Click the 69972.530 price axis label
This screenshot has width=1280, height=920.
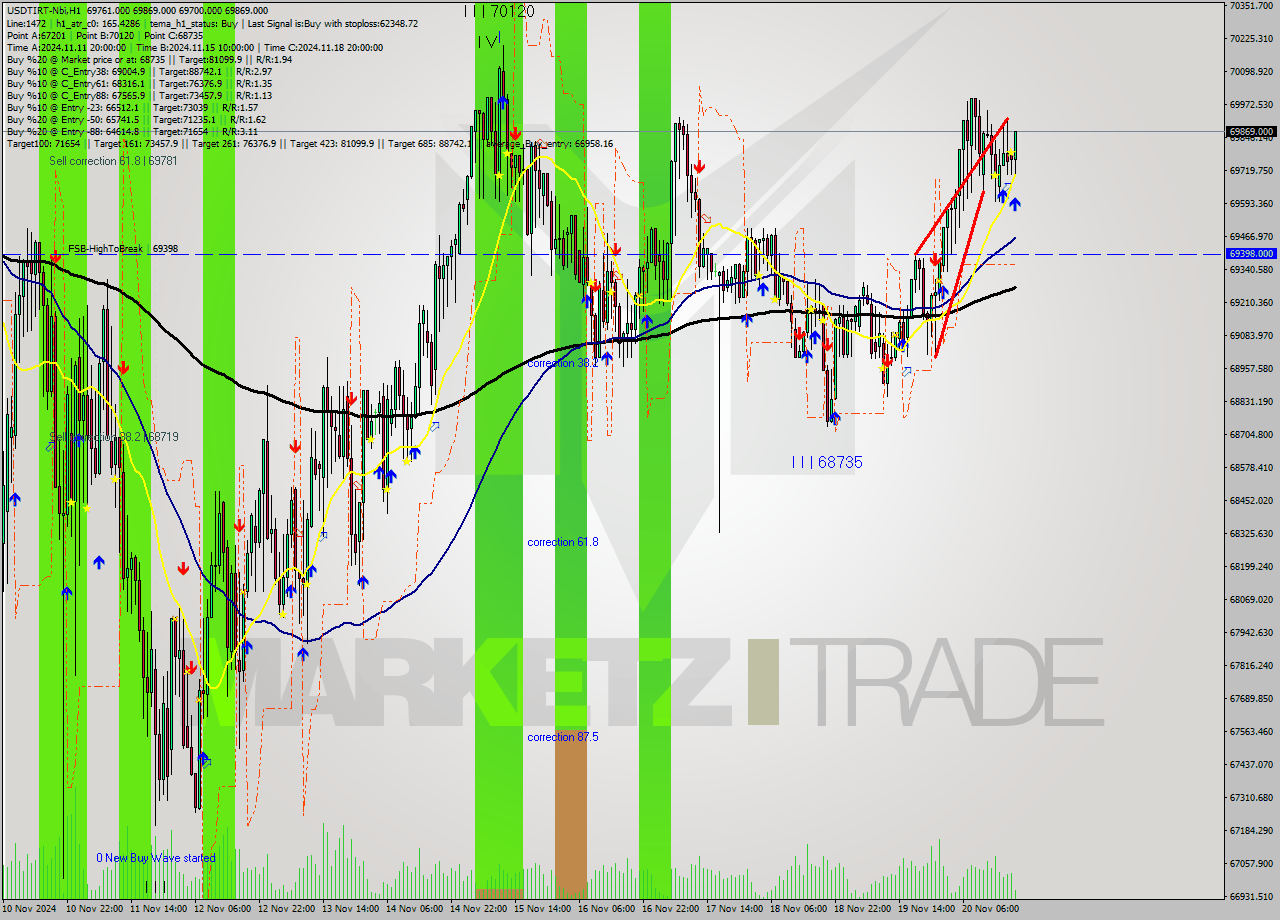[1251, 104]
